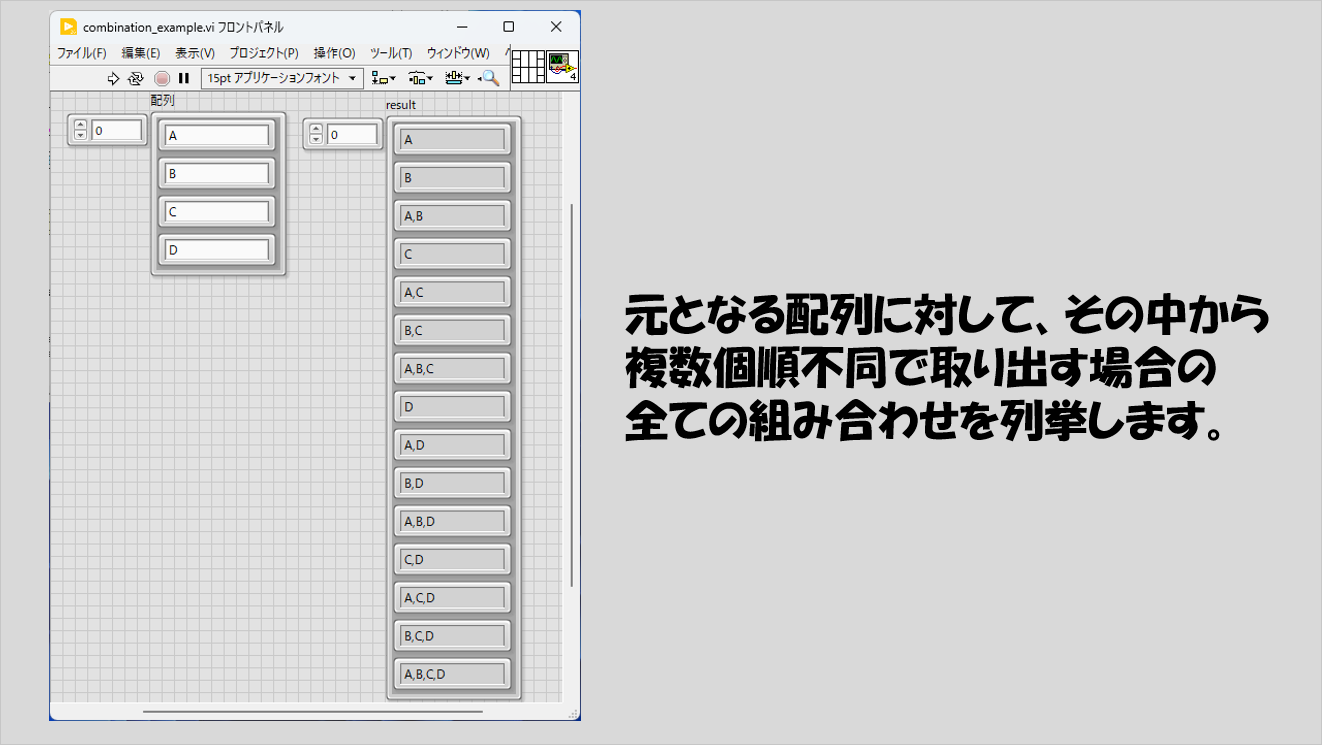Screen dimensions: 1322x745
Task: Start Run Continuously mode
Action: tap(136, 78)
